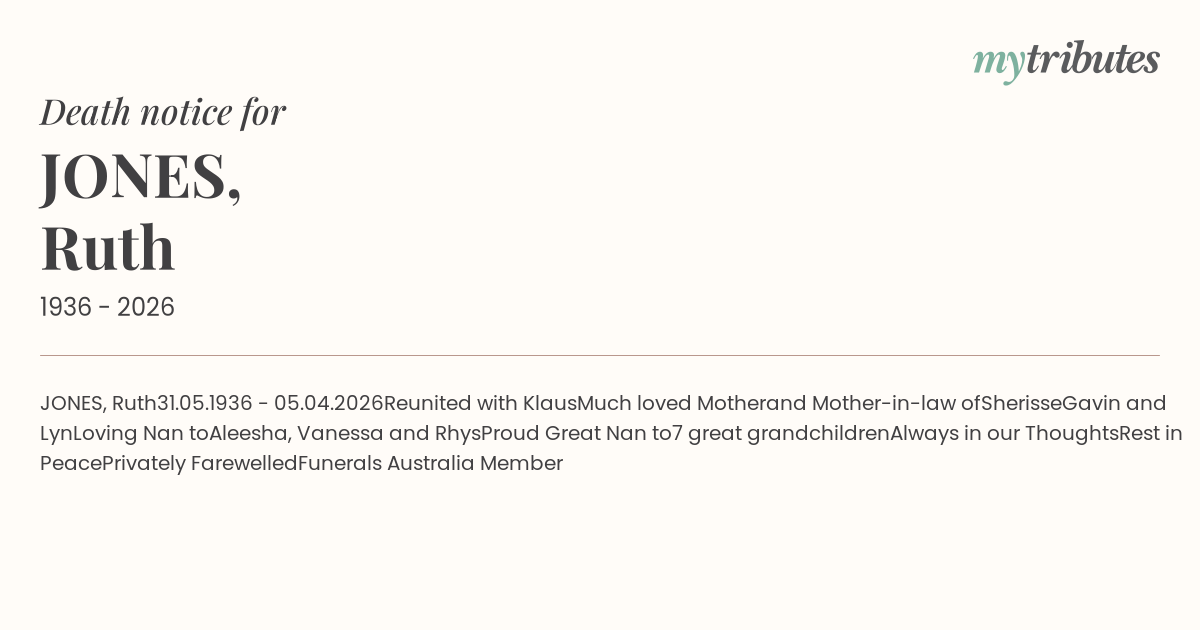Click the large "Ruth" first name heading
Screen dimensions: 1200x630
pyautogui.click(x=108, y=248)
